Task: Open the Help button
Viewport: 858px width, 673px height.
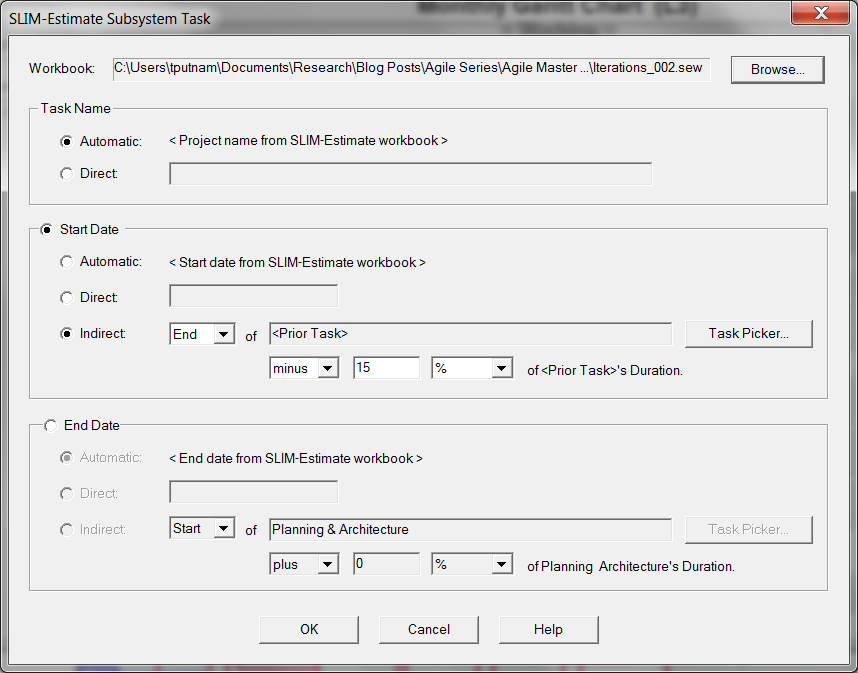Action: 548,630
